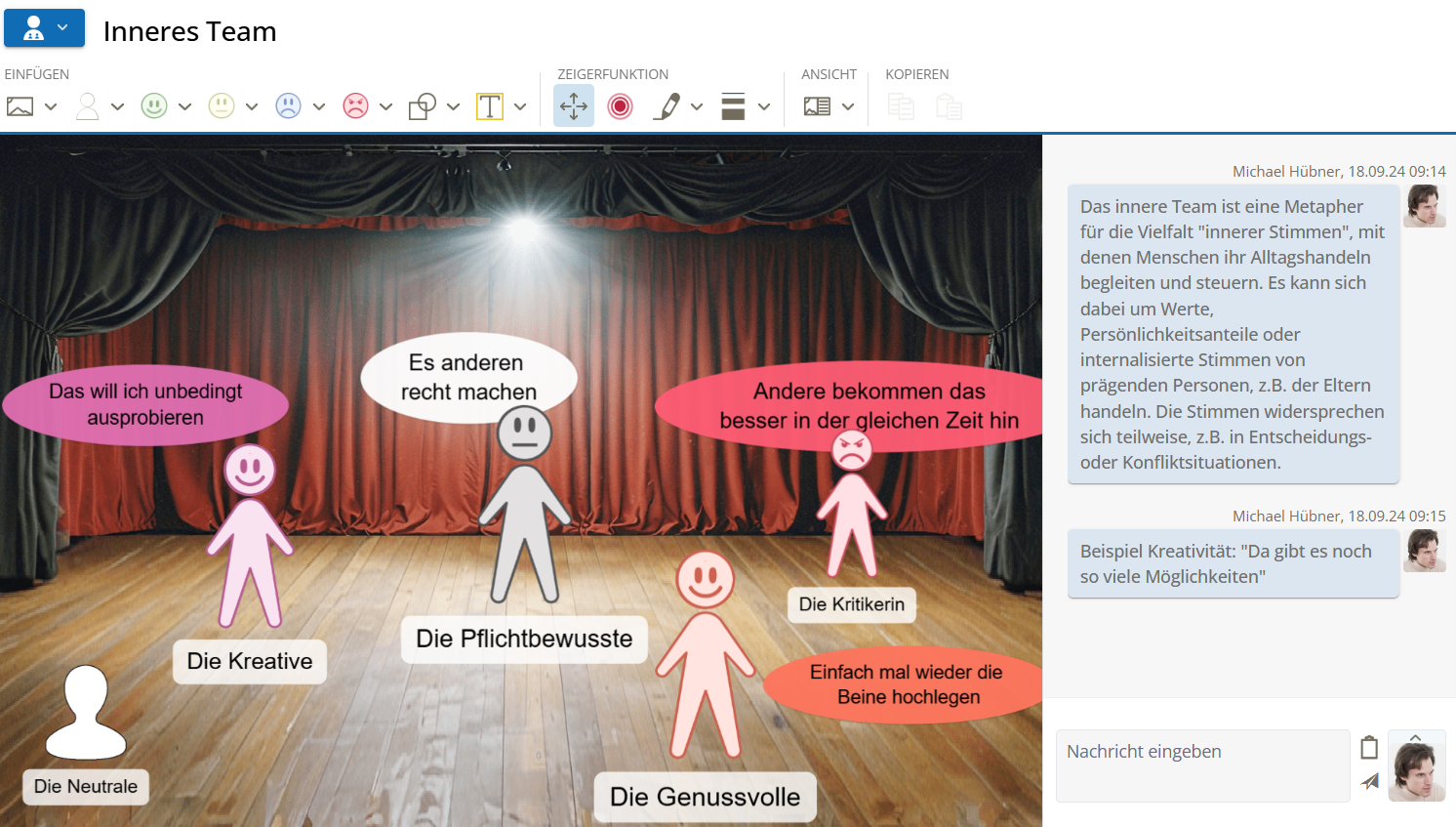Toggle the move pointer tool

click(574, 106)
